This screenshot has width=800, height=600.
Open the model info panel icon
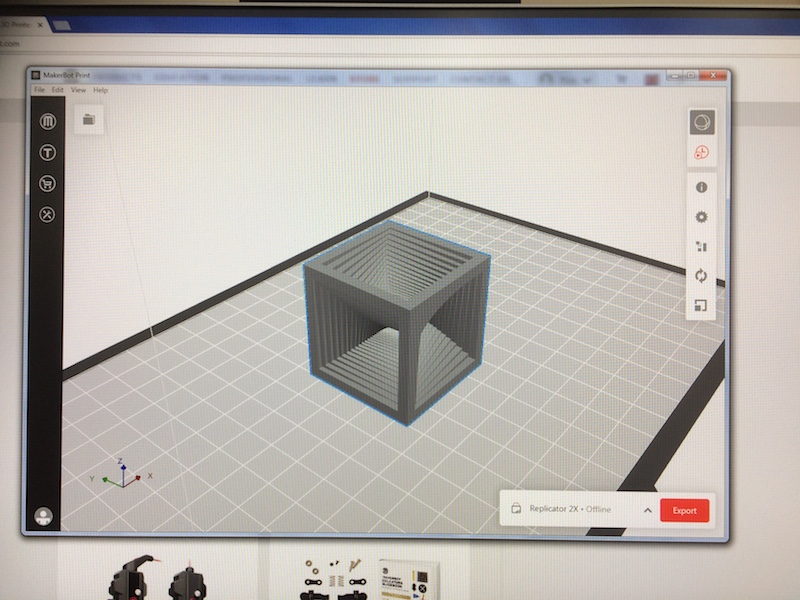click(703, 186)
